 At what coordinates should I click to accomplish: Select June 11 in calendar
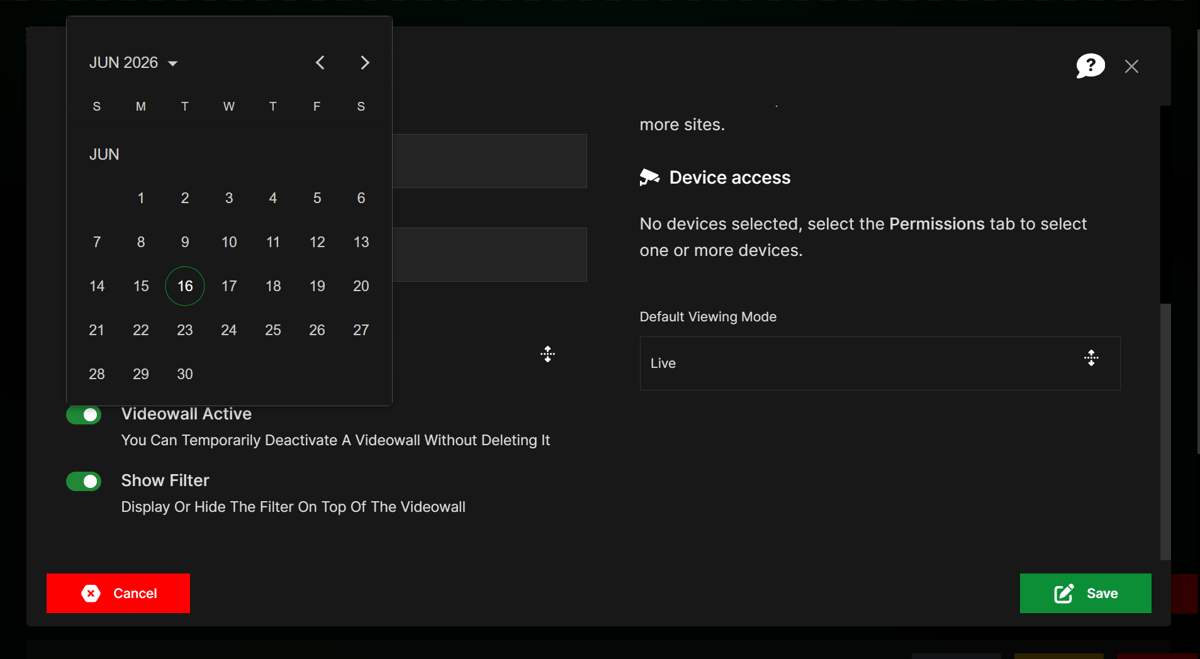coord(273,242)
